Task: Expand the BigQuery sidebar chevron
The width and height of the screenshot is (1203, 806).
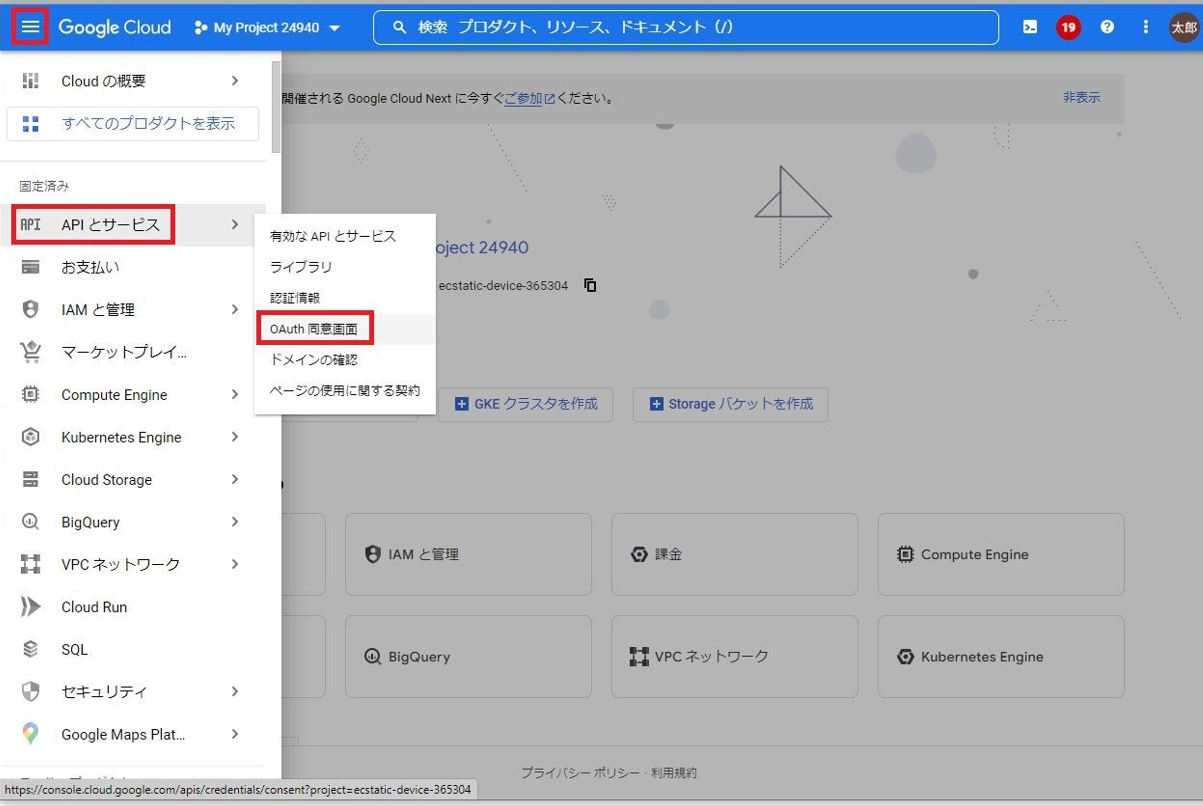Action: point(235,522)
